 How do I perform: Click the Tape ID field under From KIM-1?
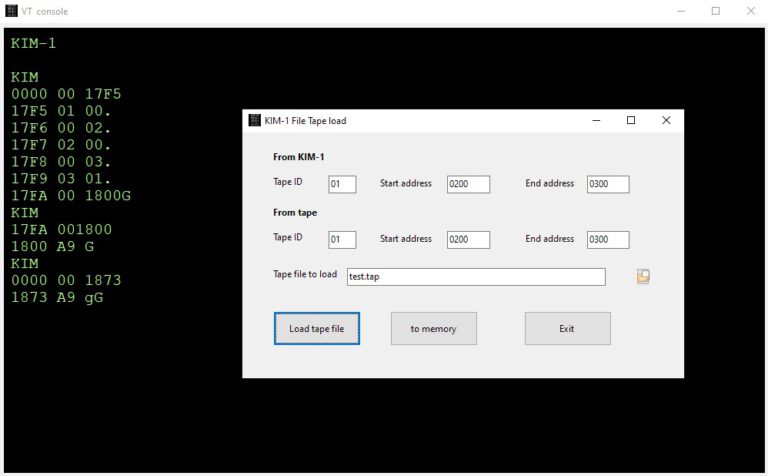(x=342, y=184)
